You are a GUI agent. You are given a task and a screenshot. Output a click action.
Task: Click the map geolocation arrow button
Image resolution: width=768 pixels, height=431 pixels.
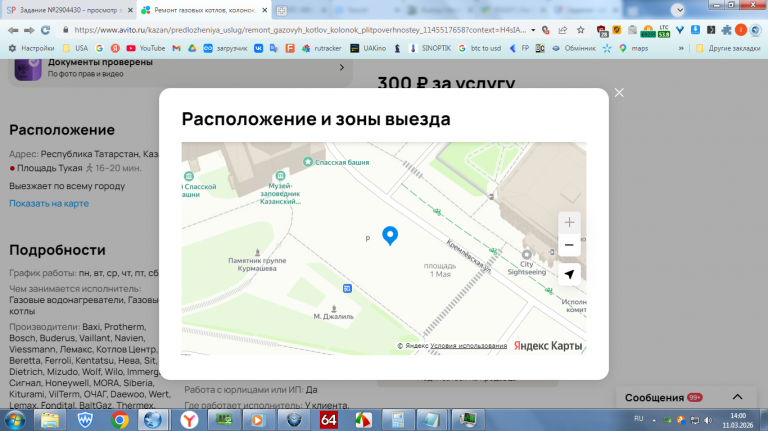click(x=569, y=274)
